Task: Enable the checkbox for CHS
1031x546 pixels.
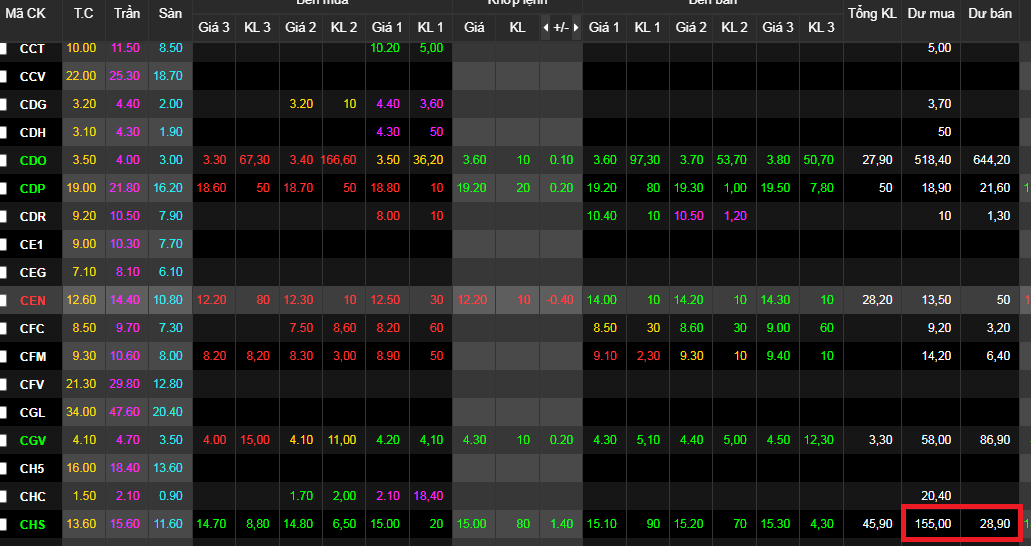Action: pos(4,524)
